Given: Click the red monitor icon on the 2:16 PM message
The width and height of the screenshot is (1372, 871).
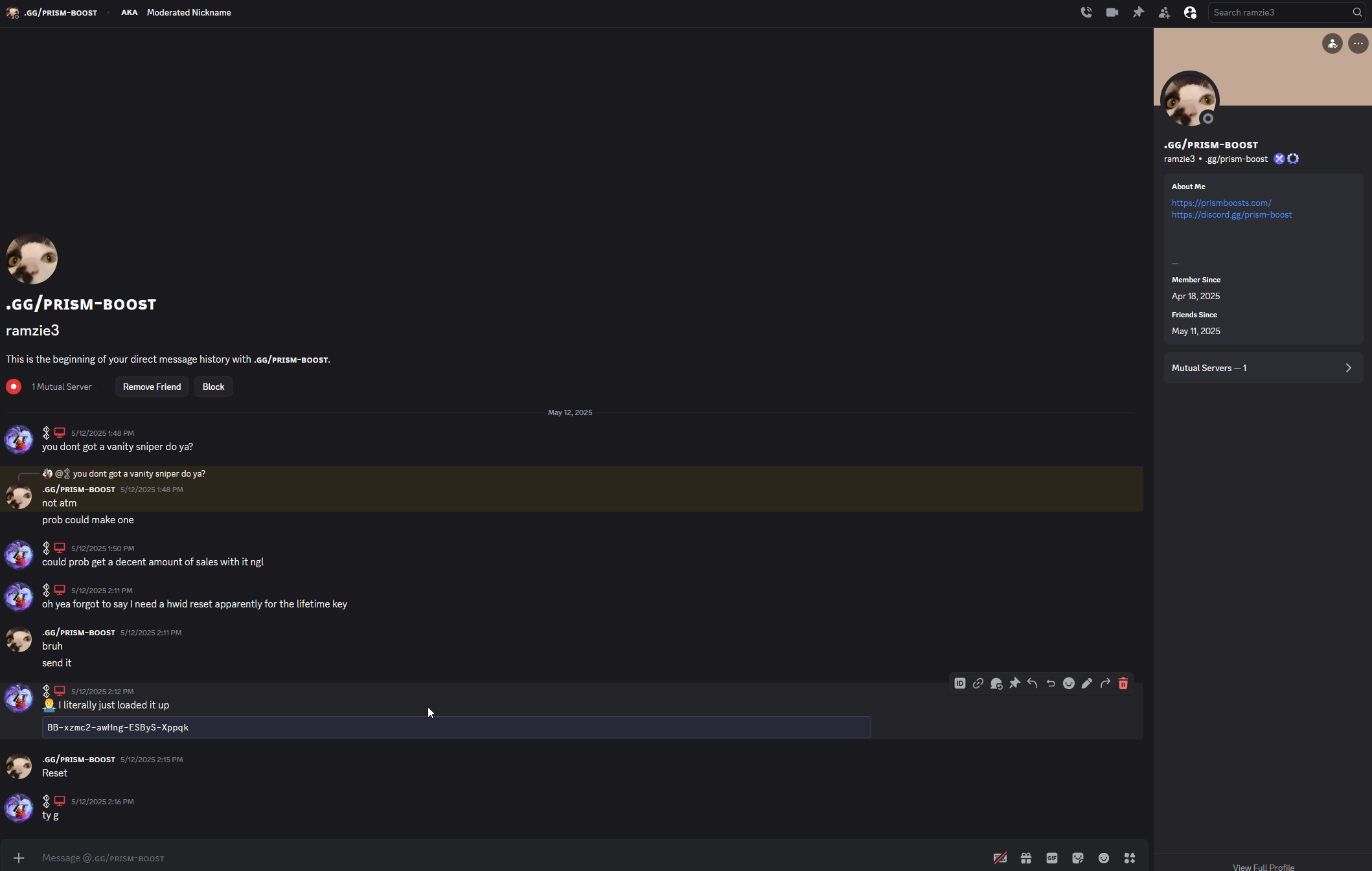Looking at the screenshot, I should click(x=60, y=801).
